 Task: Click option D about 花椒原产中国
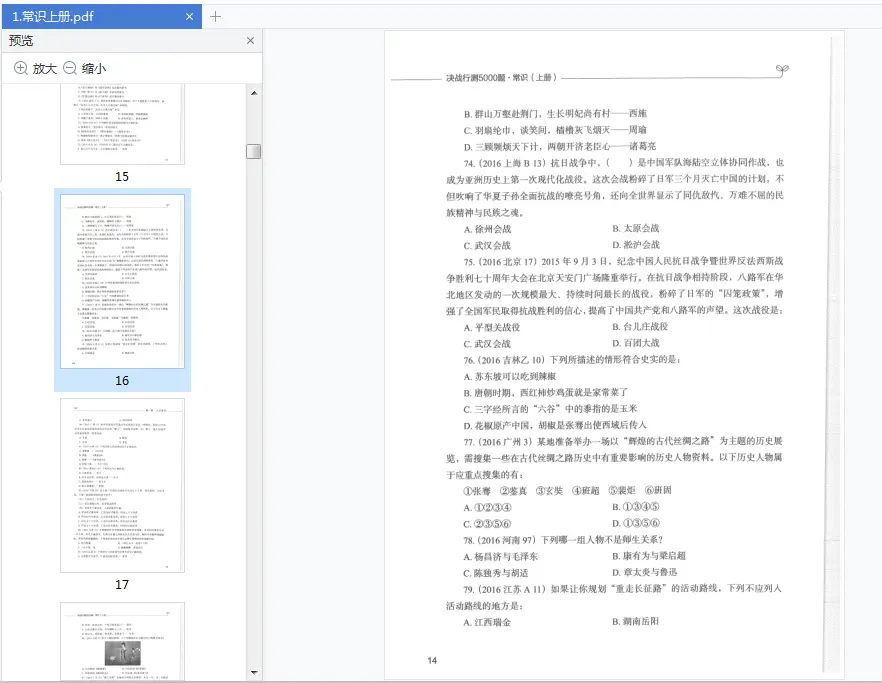coord(555,425)
